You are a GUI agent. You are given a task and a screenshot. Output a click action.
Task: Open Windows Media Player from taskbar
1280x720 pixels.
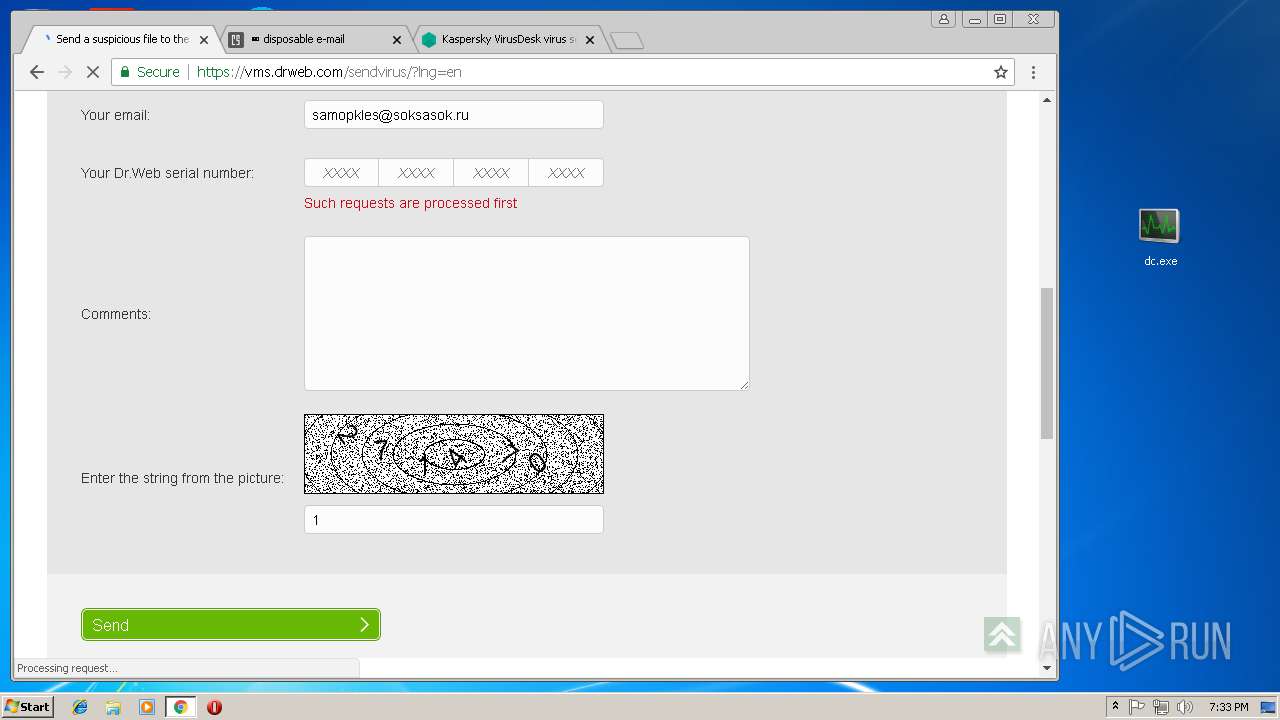pos(147,707)
